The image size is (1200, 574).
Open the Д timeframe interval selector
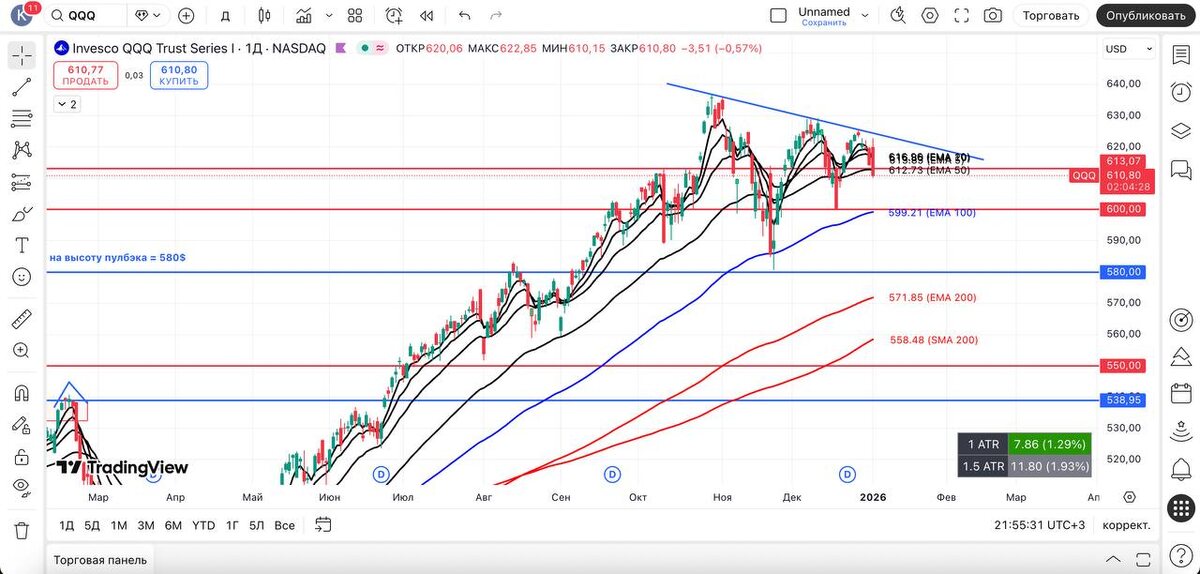tap(225, 15)
